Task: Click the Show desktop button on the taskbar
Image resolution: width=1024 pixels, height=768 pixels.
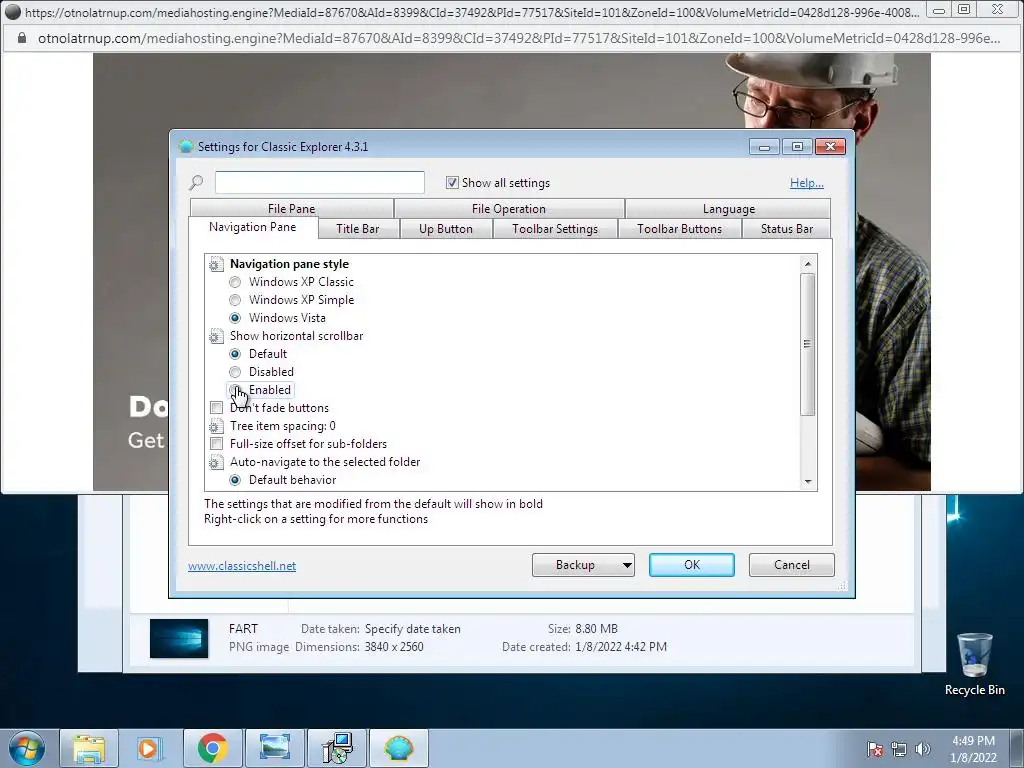Action: pyautogui.click(x=1016, y=748)
